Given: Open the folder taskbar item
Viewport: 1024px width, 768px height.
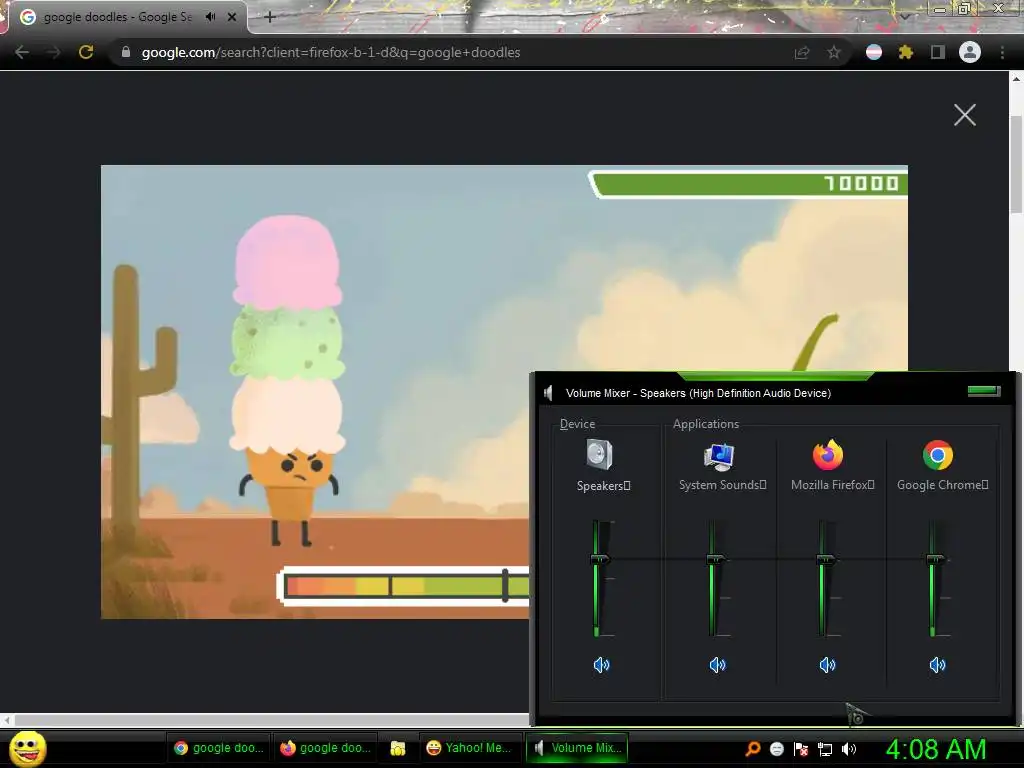Looking at the screenshot, I should coord(398,748).
